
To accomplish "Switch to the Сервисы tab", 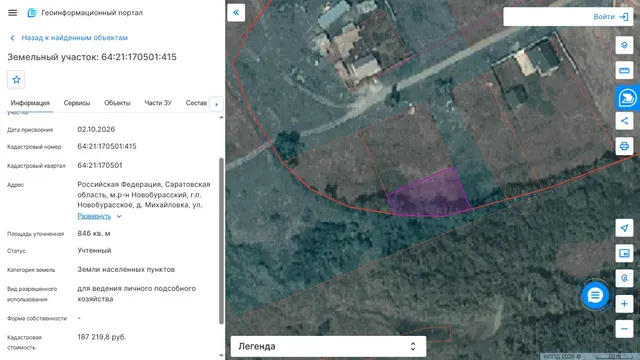I will pyautogui.click(x=77, y=103).
